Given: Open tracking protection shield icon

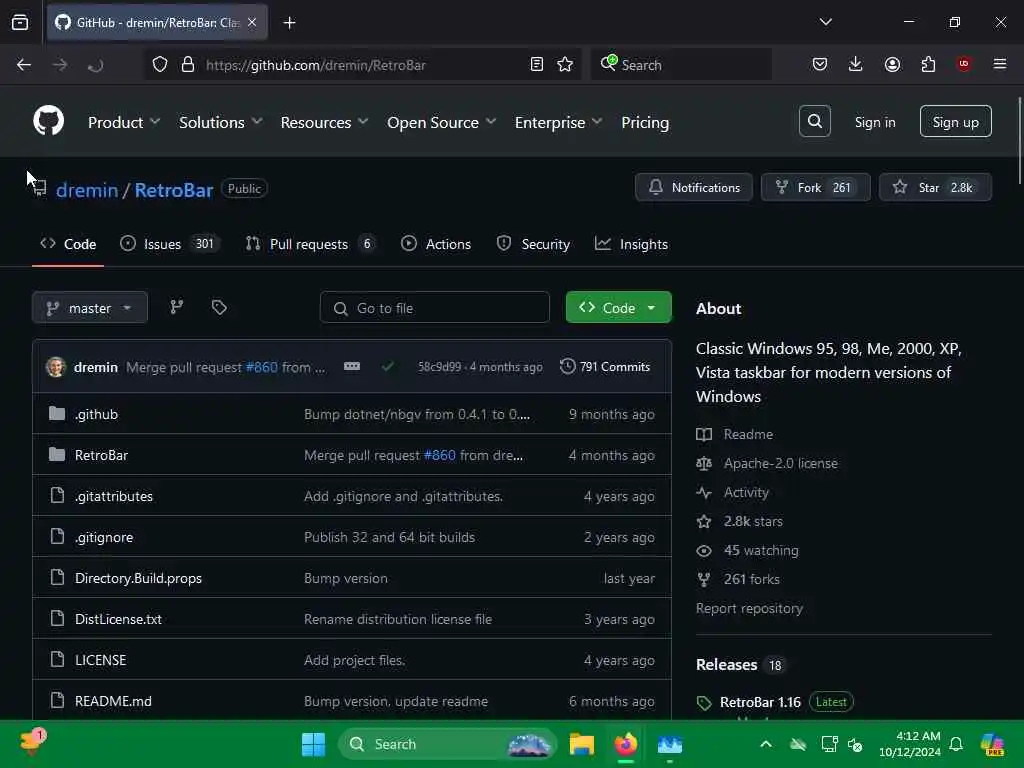Looking at the screenshot, I should (160, 64).
